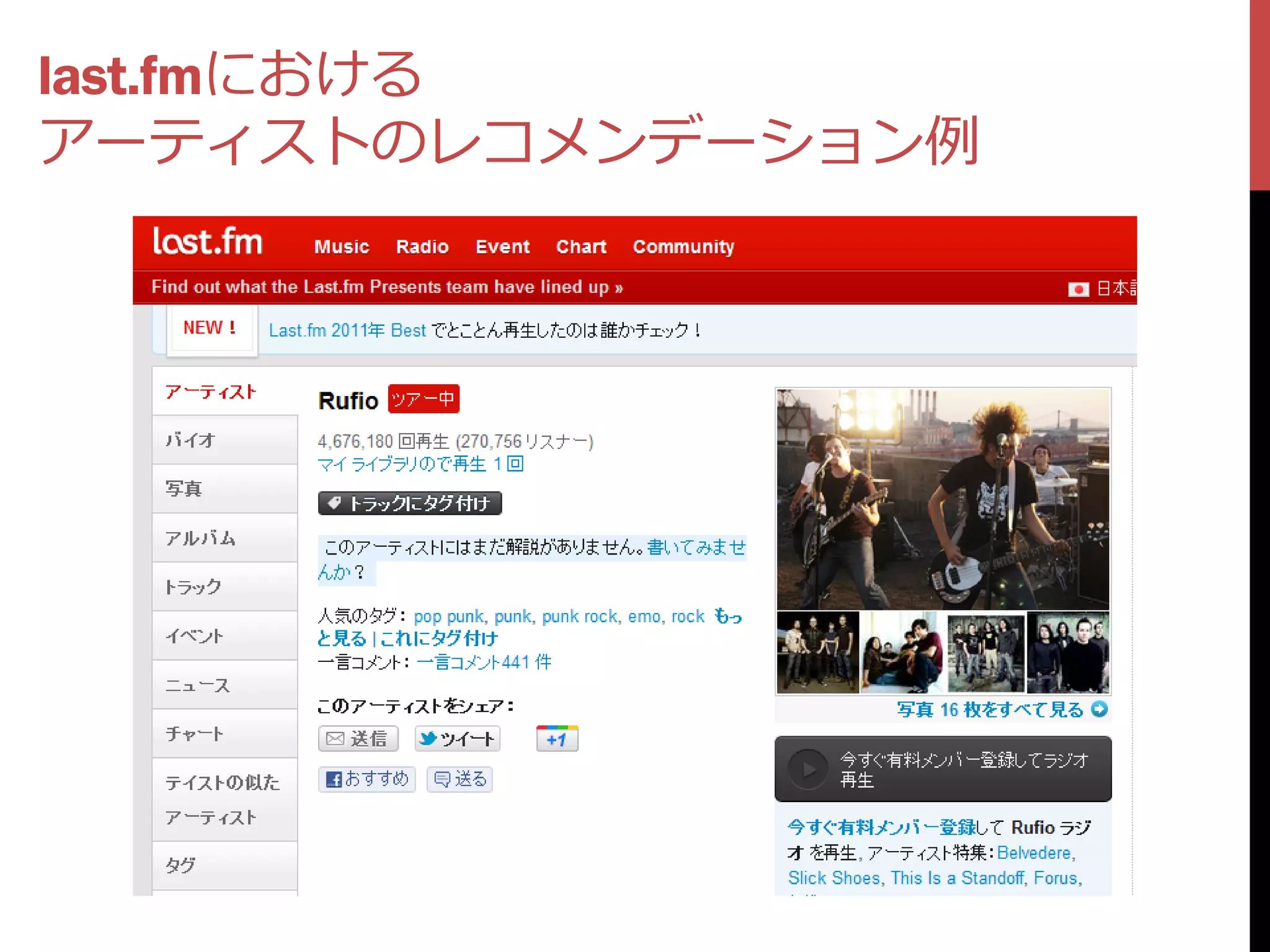Select the タグ sidebar tab
Image resolution: width=1270 pixels, height=952 pixels.
(x=224, y=866)
